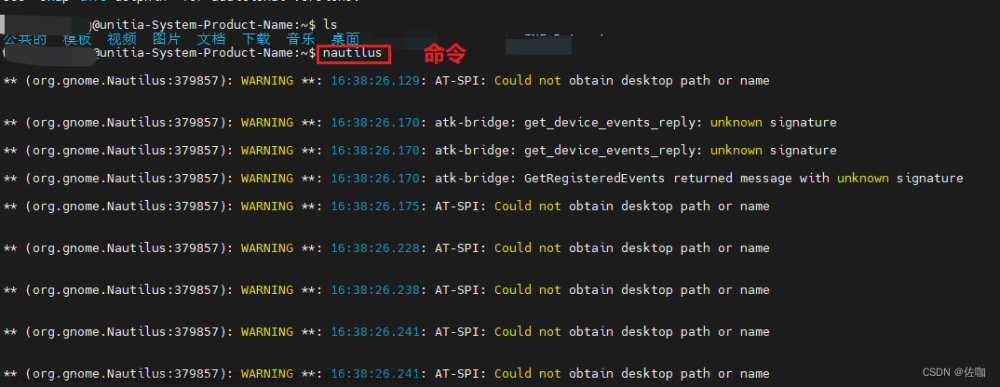
Task: Select the 下载 directory name
Action: tap(256, 40)
